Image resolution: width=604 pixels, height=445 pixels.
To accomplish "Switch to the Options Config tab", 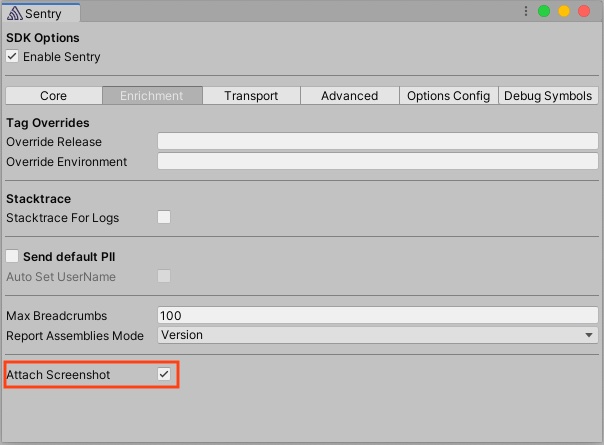I will 448,96.
